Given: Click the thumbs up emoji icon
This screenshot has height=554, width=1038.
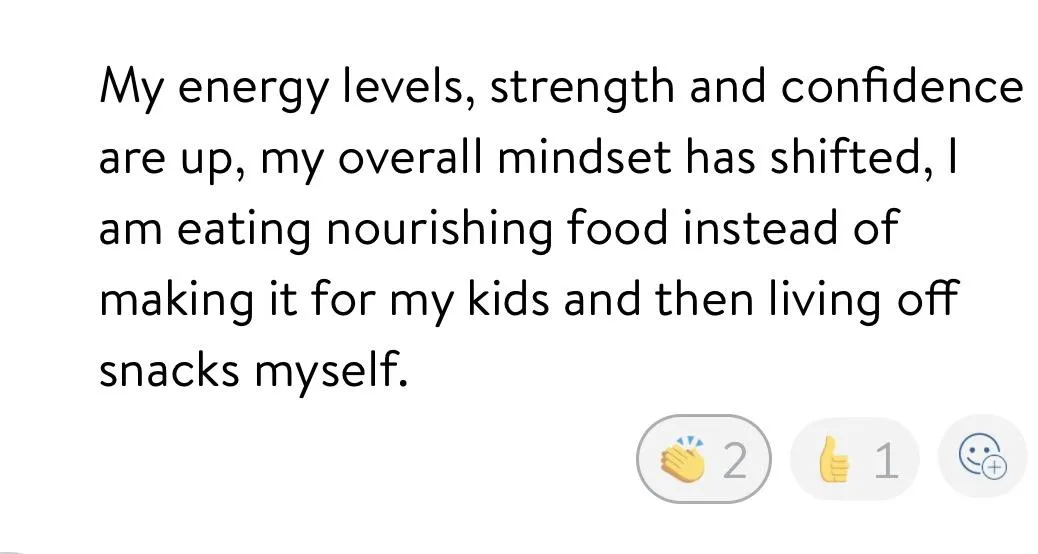Looking at the screenshot, I should point(833,461).
